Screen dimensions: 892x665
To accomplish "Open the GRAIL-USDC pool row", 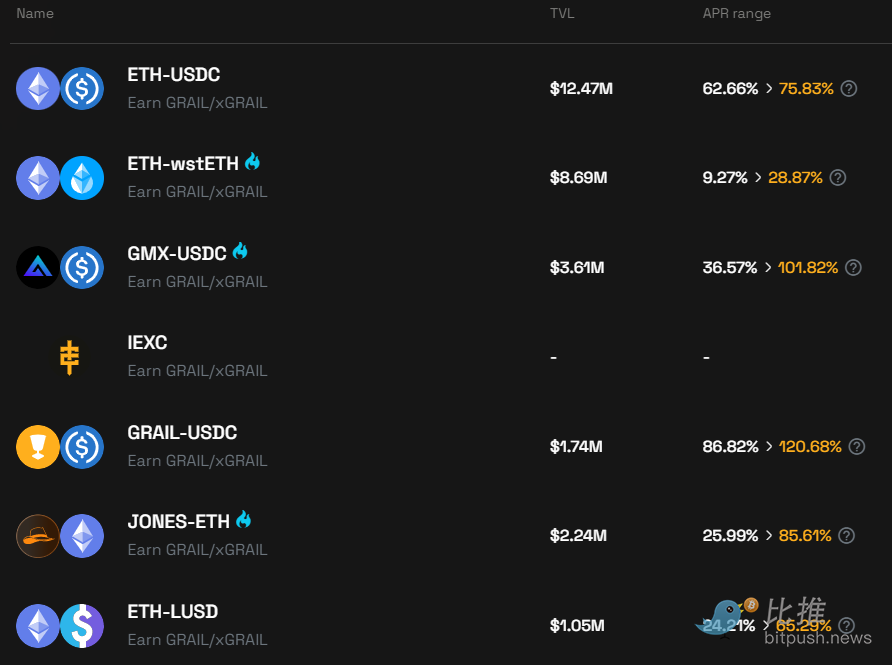I will (451, 447).
